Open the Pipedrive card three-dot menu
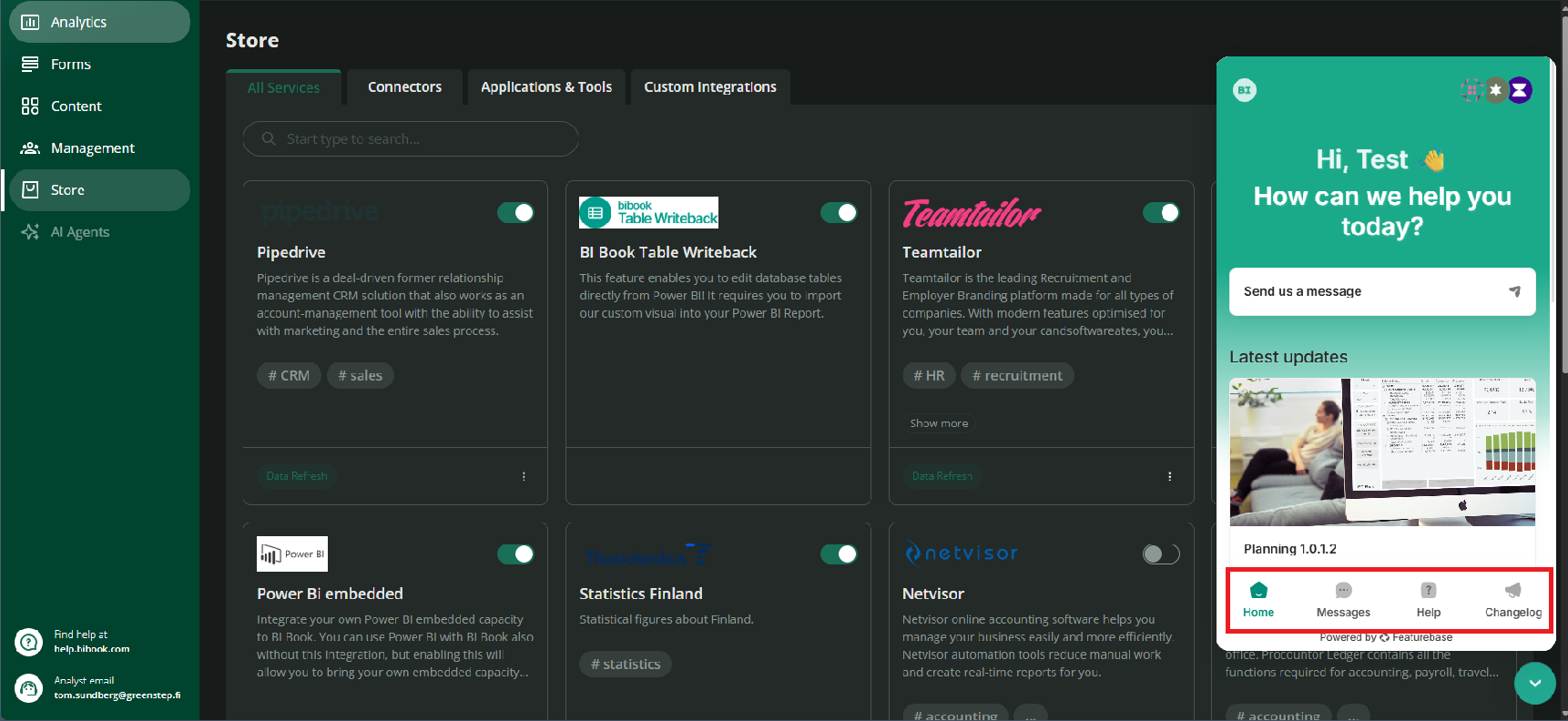Screen dimensions: 1568x721 pyautogui.click(x=524, y=476)
